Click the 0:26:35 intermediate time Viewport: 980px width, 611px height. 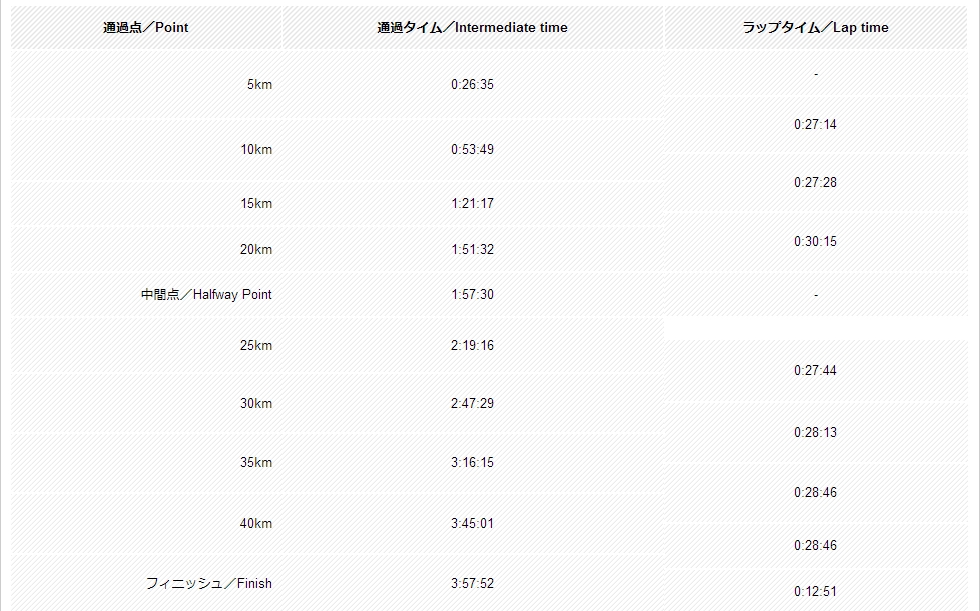[472, 85]
